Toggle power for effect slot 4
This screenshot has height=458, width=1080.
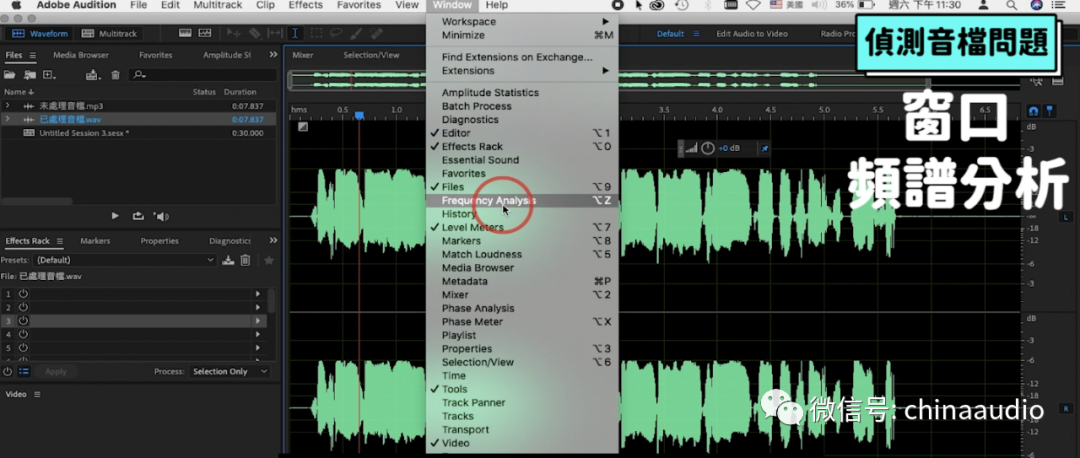click(x=23, y=334)
